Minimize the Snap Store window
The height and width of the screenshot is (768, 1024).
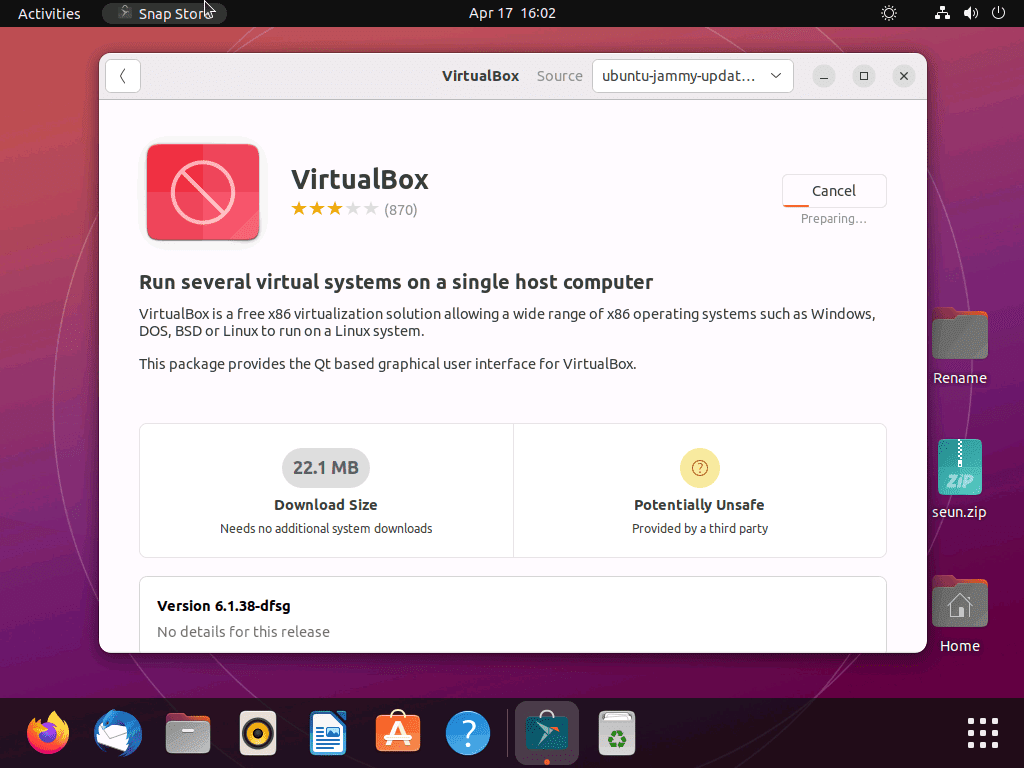coord(824,76)
